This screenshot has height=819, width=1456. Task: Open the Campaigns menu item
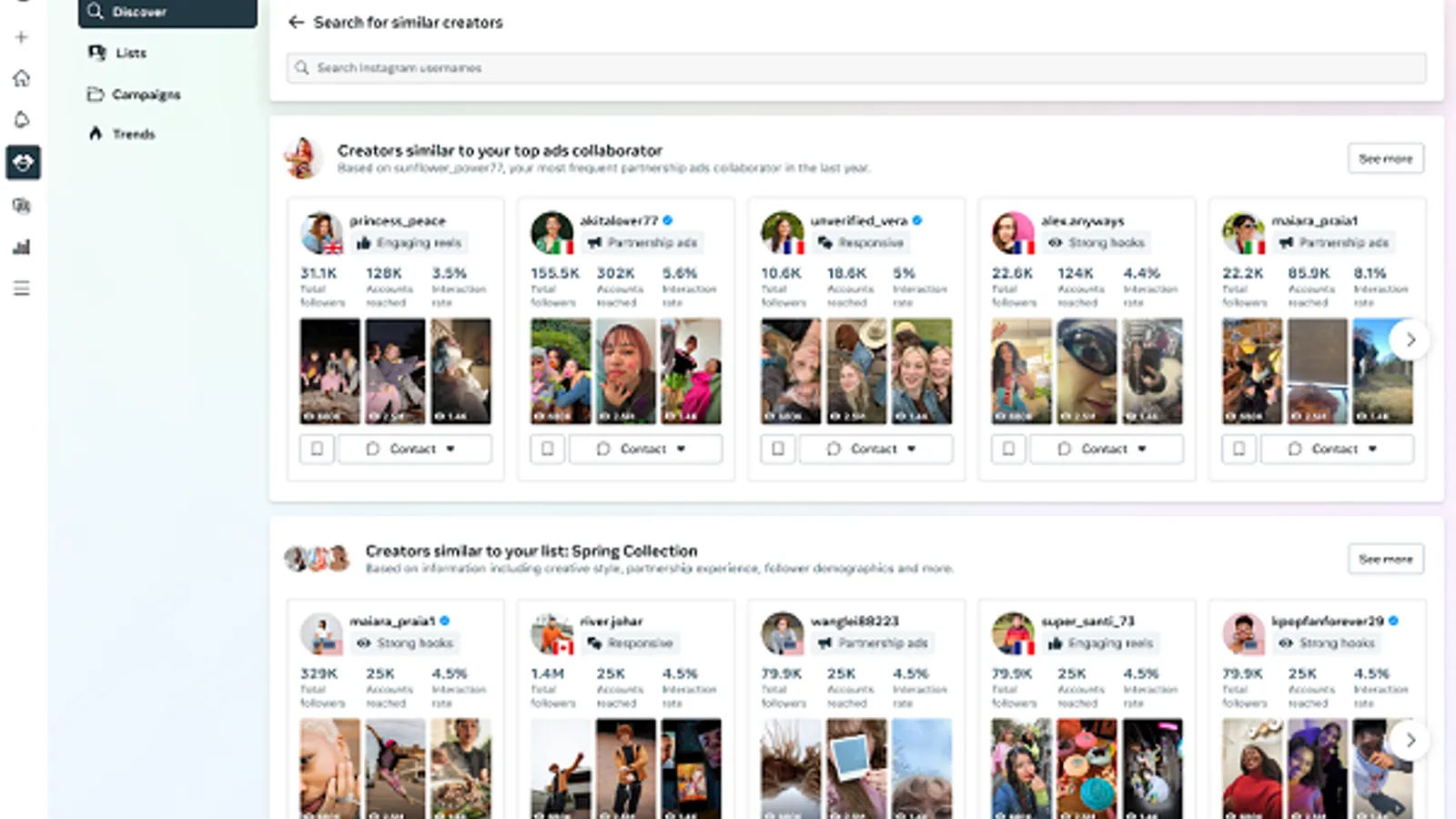point(133,95)
